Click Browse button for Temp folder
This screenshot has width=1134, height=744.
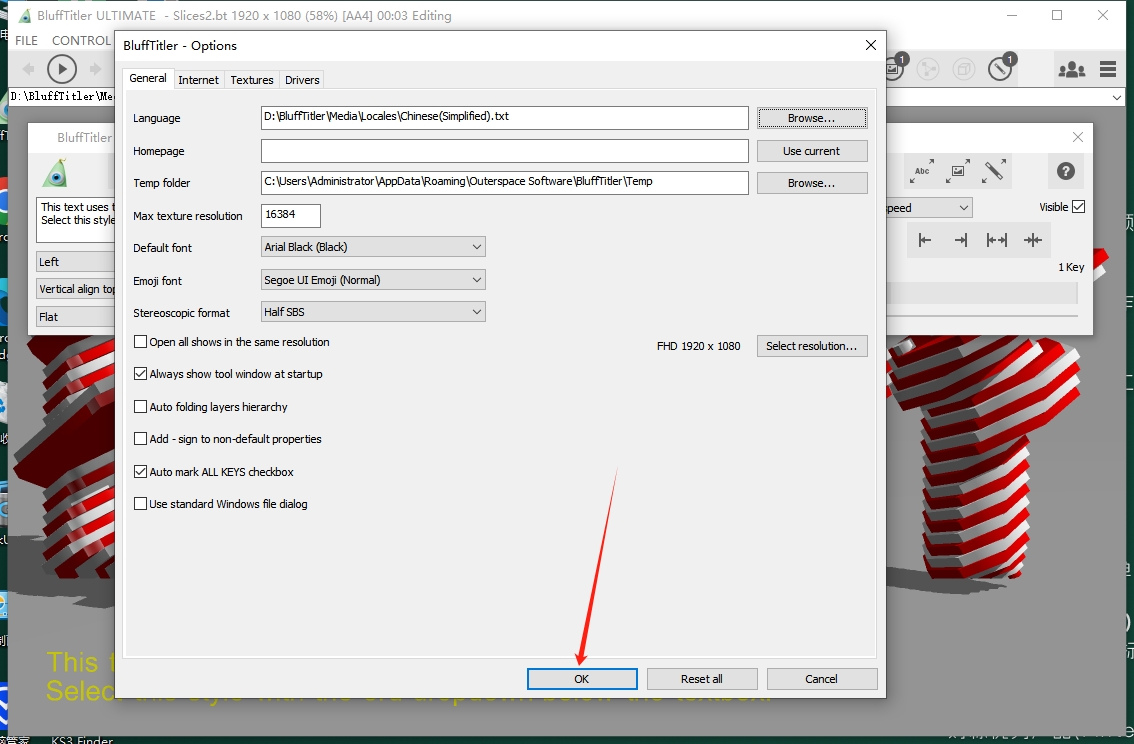(x=811, y=183)
